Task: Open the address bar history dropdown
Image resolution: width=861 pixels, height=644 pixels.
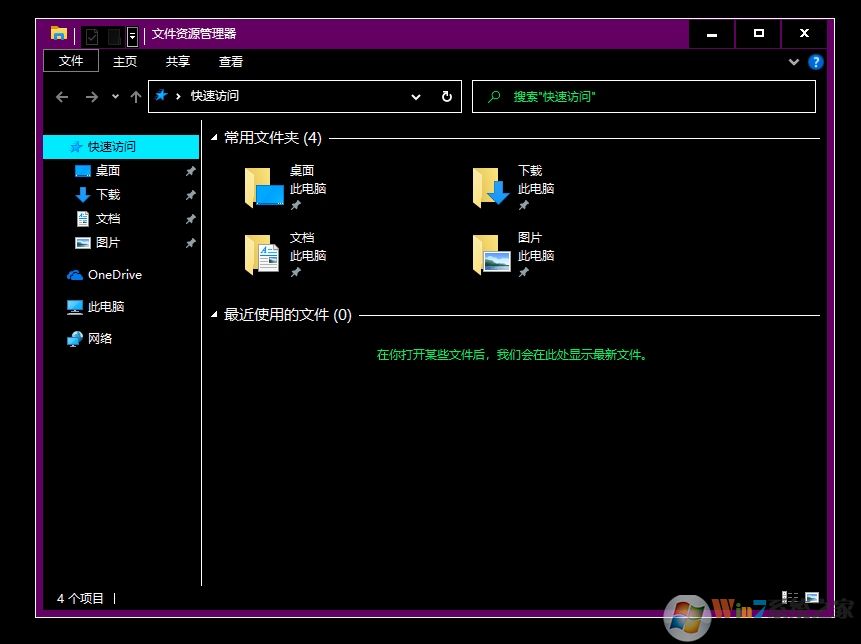Action: click(416, 97)
